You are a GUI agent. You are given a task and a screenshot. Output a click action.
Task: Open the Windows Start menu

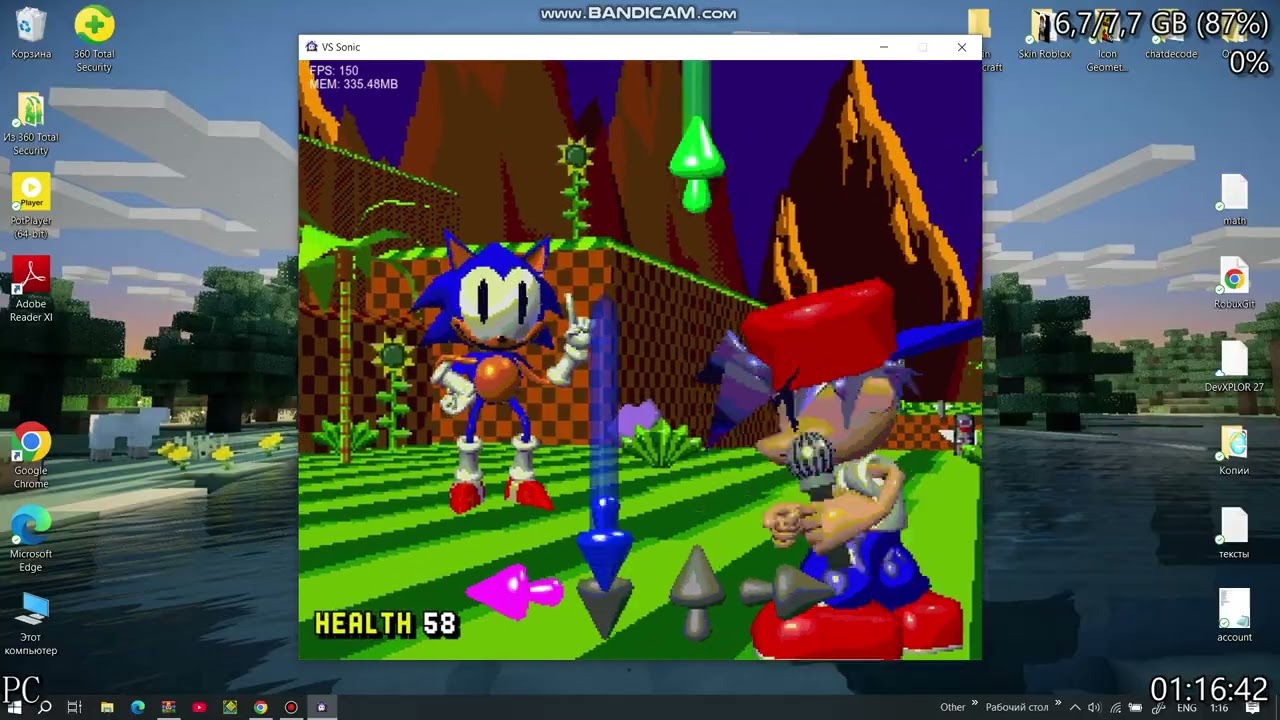[x=14, y=707]
